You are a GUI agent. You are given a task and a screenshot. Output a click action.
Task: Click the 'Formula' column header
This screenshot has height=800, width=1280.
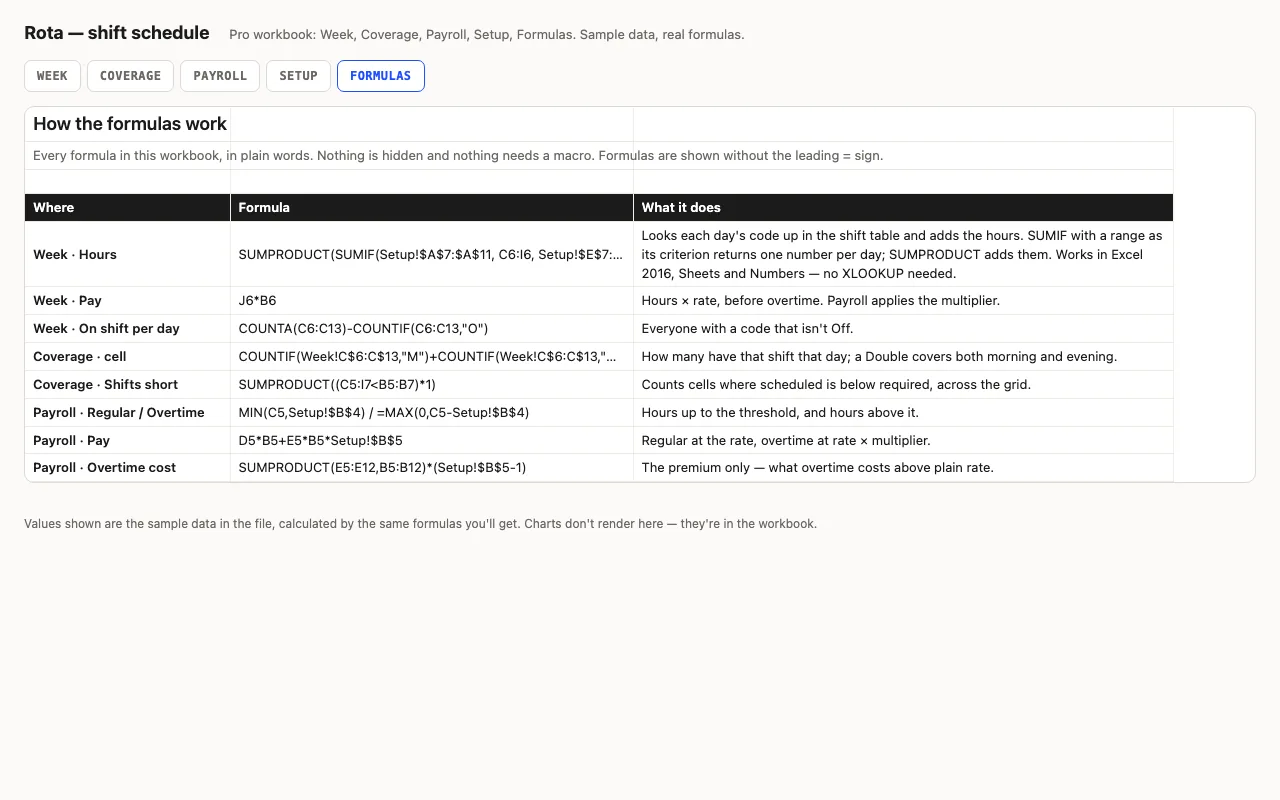pyautogui.click(x=432, y=207)
